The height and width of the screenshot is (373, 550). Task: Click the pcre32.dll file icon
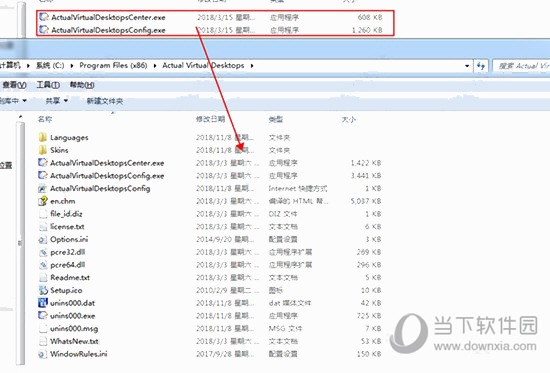(42, 252)
